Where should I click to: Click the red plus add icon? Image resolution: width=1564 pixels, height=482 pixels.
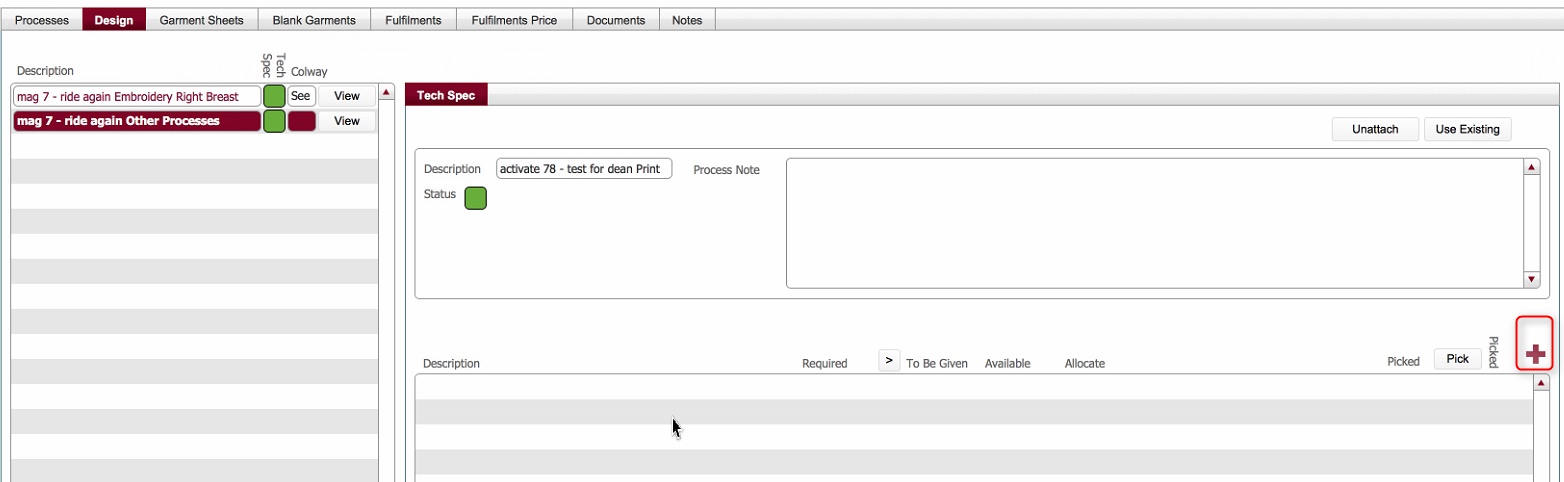coord(1535,354)
